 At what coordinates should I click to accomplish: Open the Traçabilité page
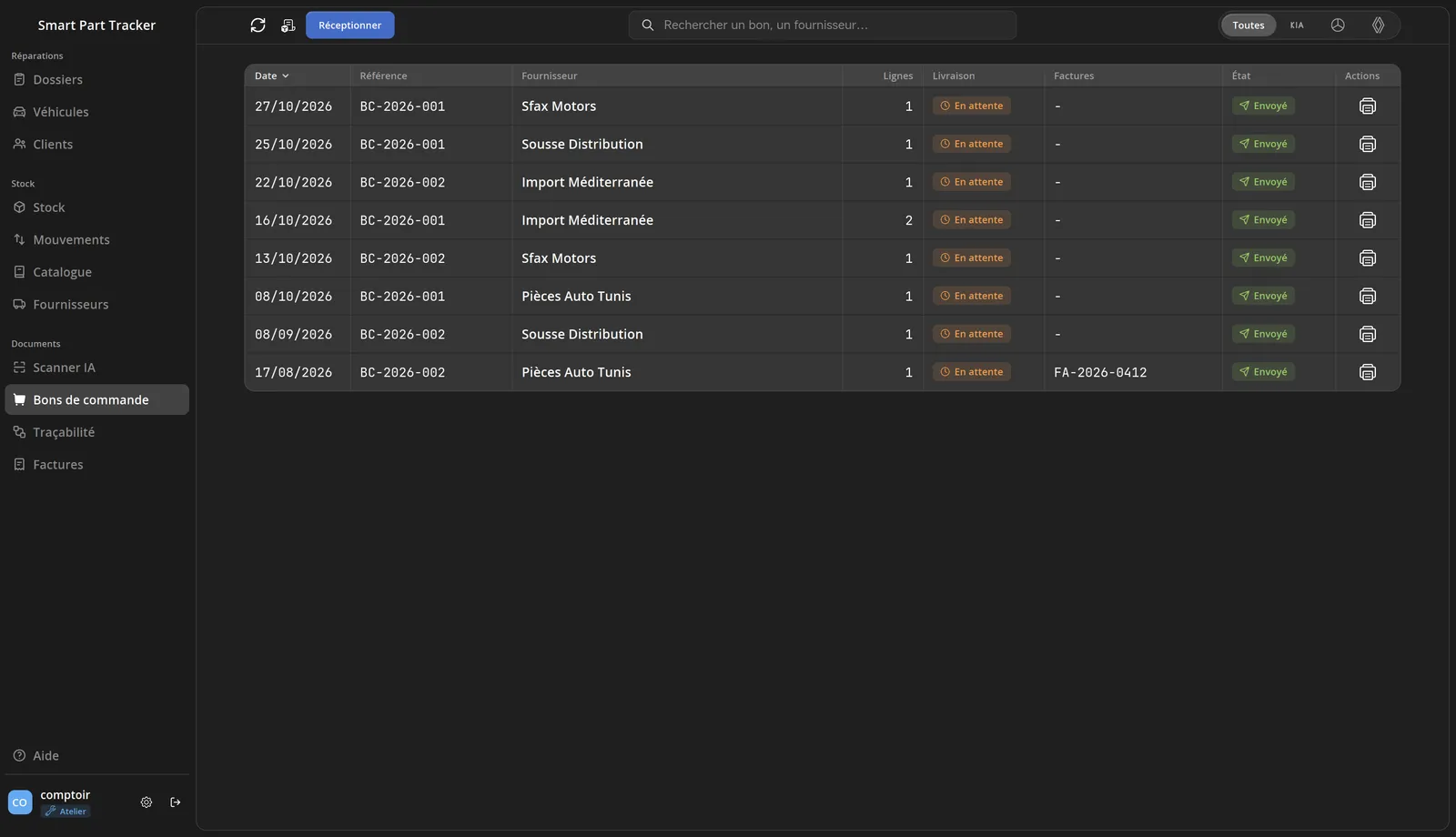click(x=97, y=432)
